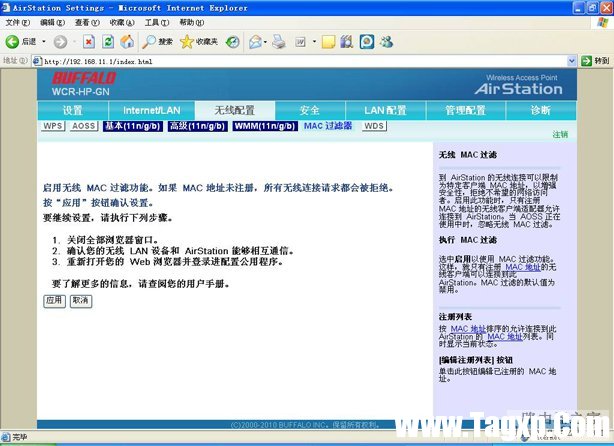Open the Mail button dropdown arrow
The height and width of the screenshot is (446, 614).
point(265,42)
